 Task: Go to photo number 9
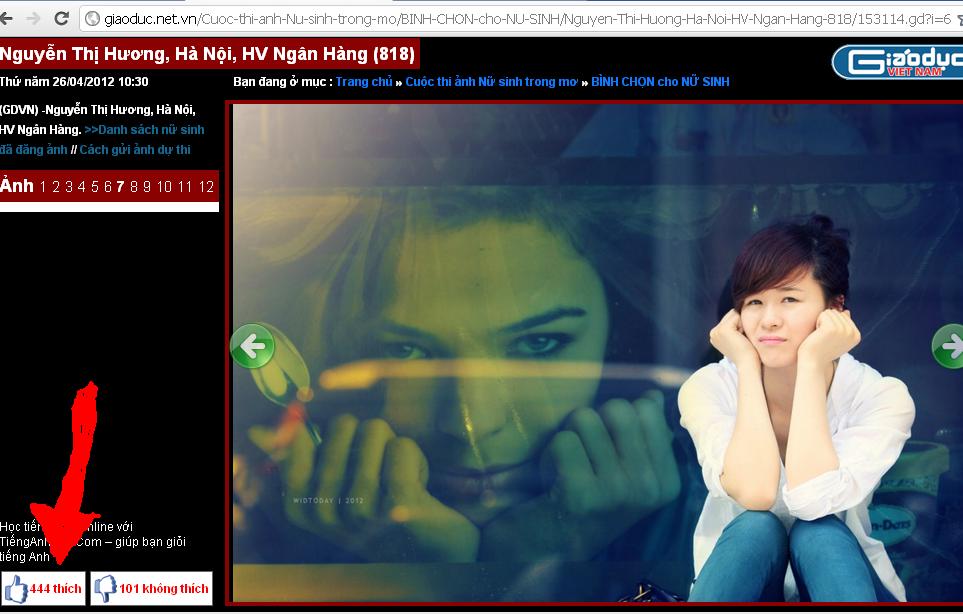click(x=147, y=187)
